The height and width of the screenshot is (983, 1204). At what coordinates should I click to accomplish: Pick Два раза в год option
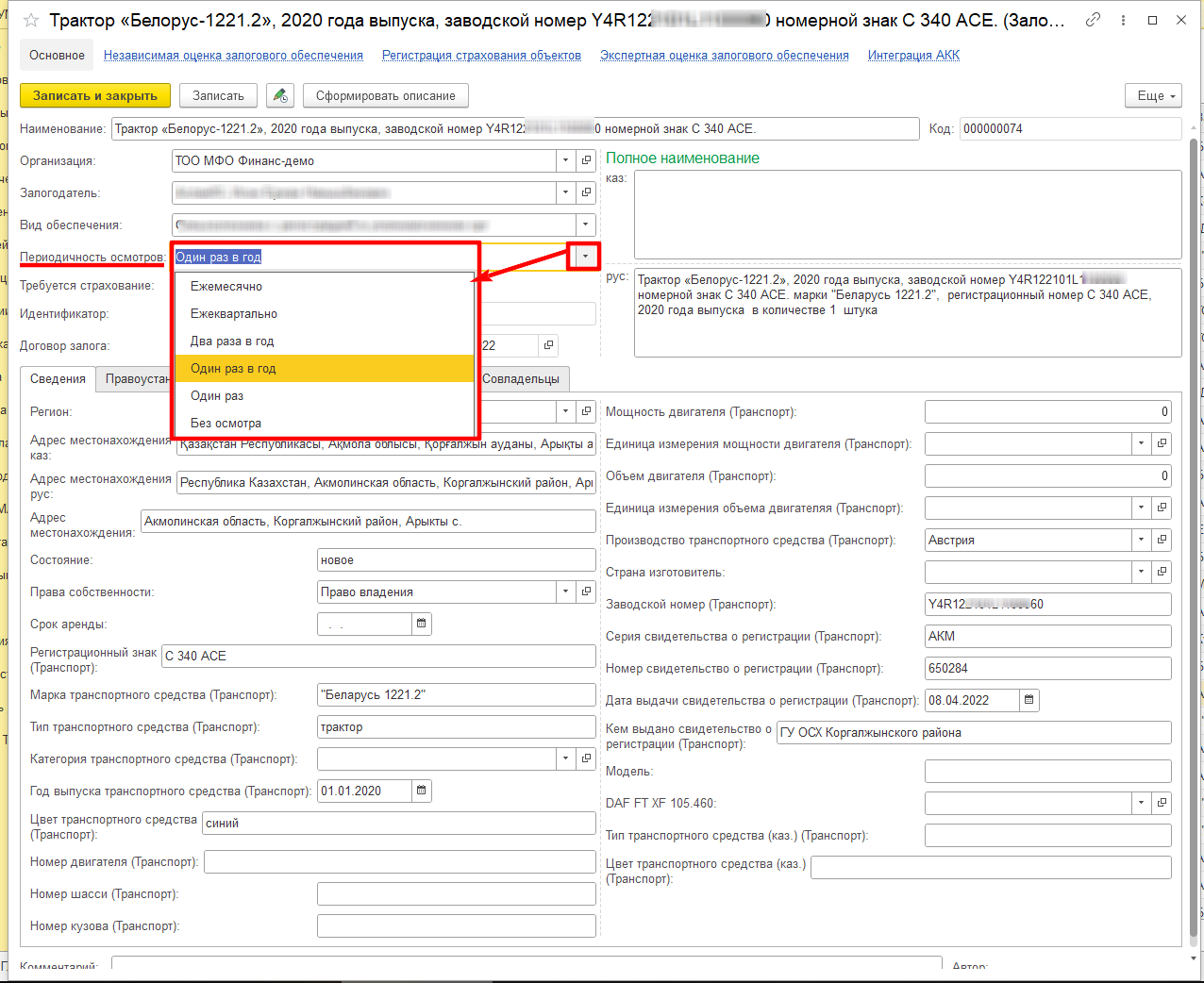325,341
